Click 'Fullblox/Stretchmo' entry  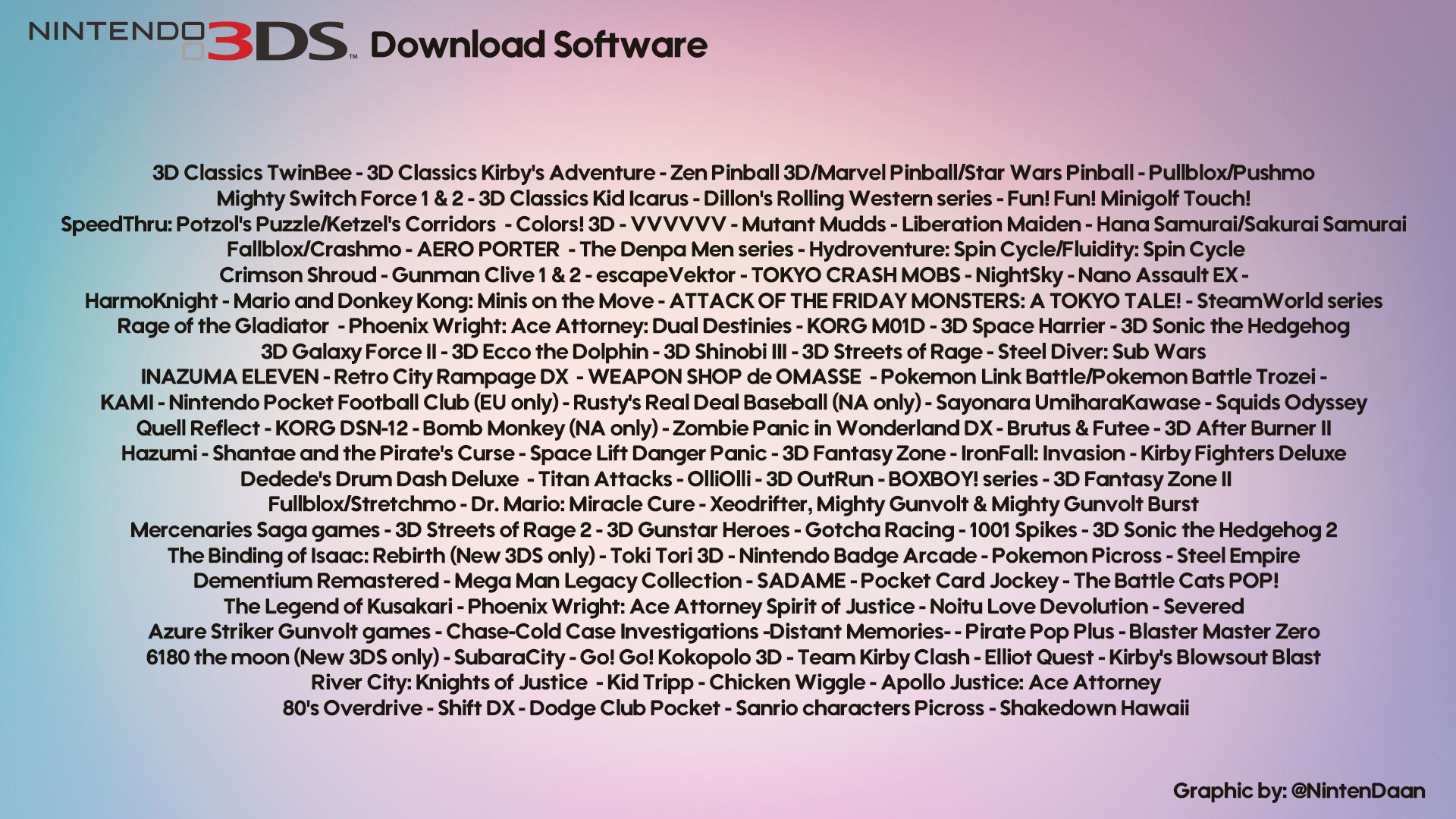click(x=362, y=504)
